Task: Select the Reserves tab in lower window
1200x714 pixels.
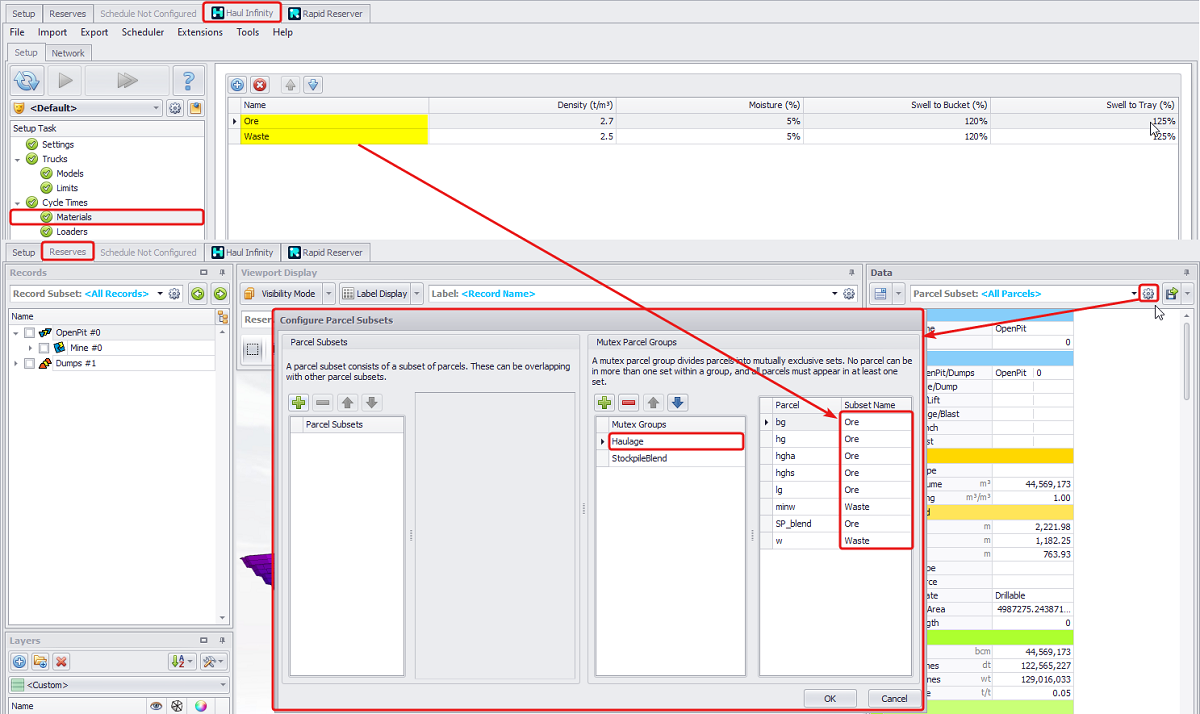Action: point(68,252)
